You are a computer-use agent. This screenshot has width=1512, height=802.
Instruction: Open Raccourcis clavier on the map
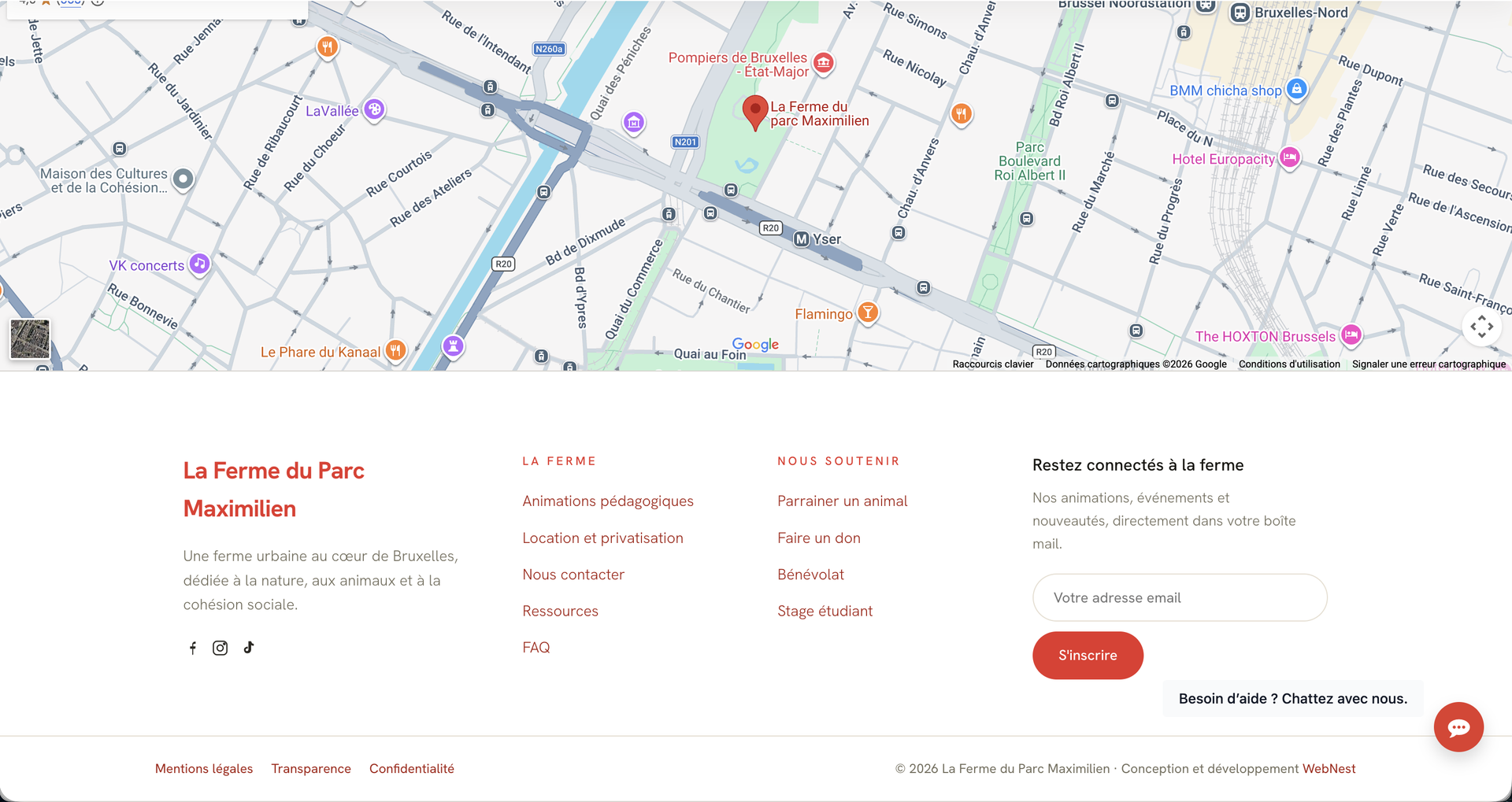(x=993, y=364)
